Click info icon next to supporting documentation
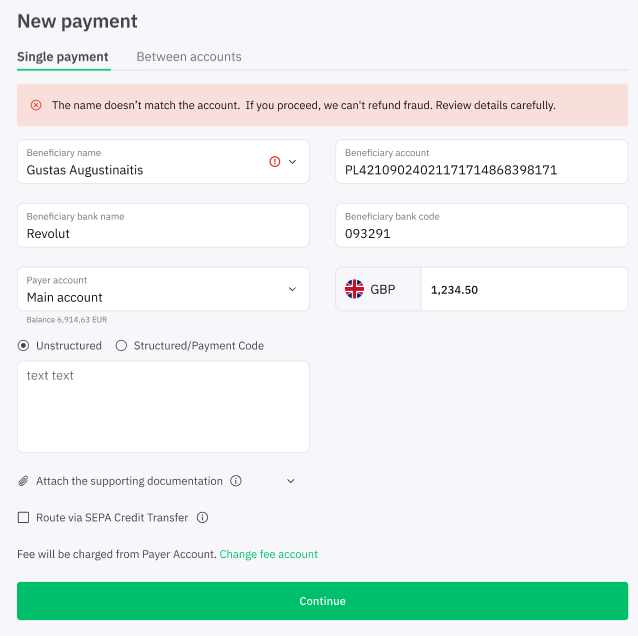This screenshot has height=636, width=638. tap(236, 481)
